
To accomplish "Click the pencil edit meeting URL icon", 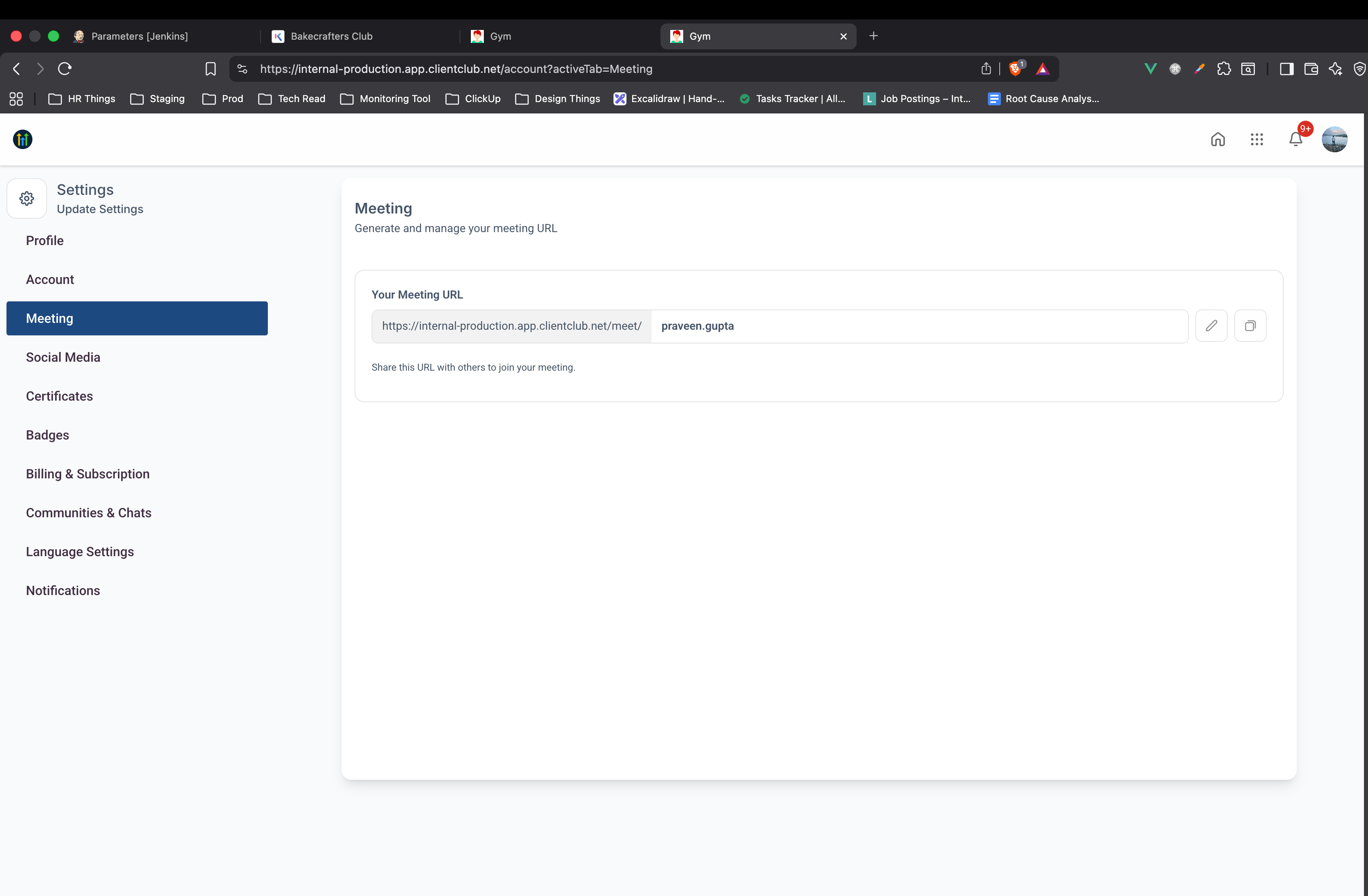I will [1211, 326].
